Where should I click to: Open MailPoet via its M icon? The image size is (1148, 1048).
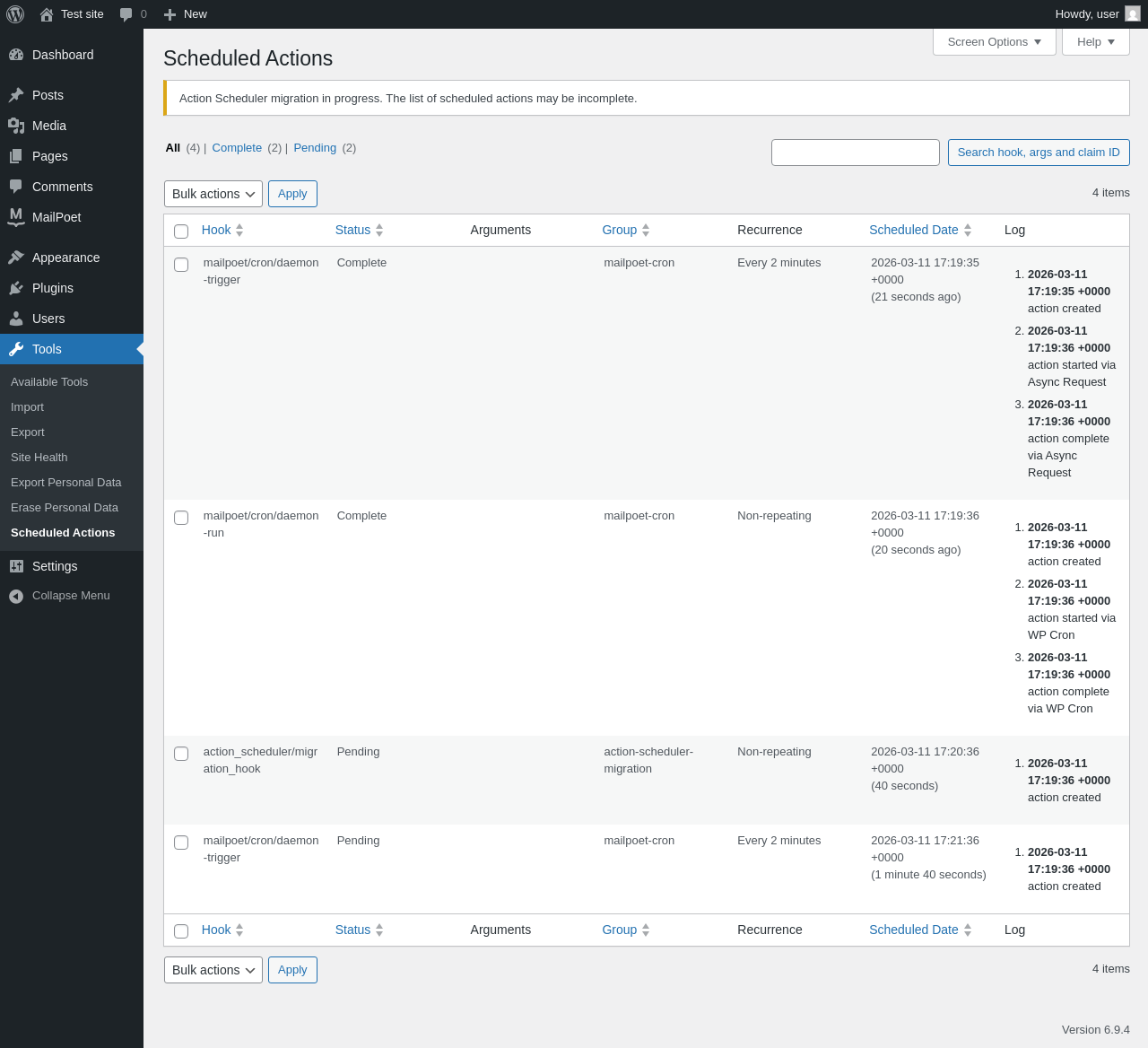tap(16, 217)
